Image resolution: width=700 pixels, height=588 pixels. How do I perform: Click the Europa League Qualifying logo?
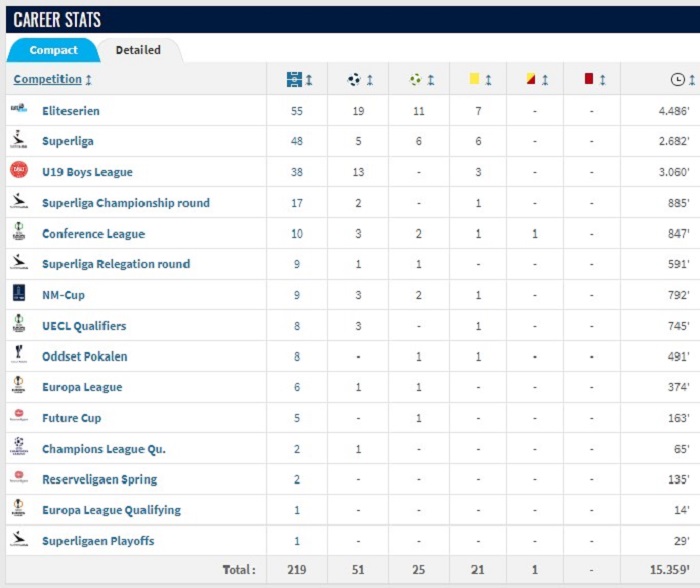coord(19,508)
